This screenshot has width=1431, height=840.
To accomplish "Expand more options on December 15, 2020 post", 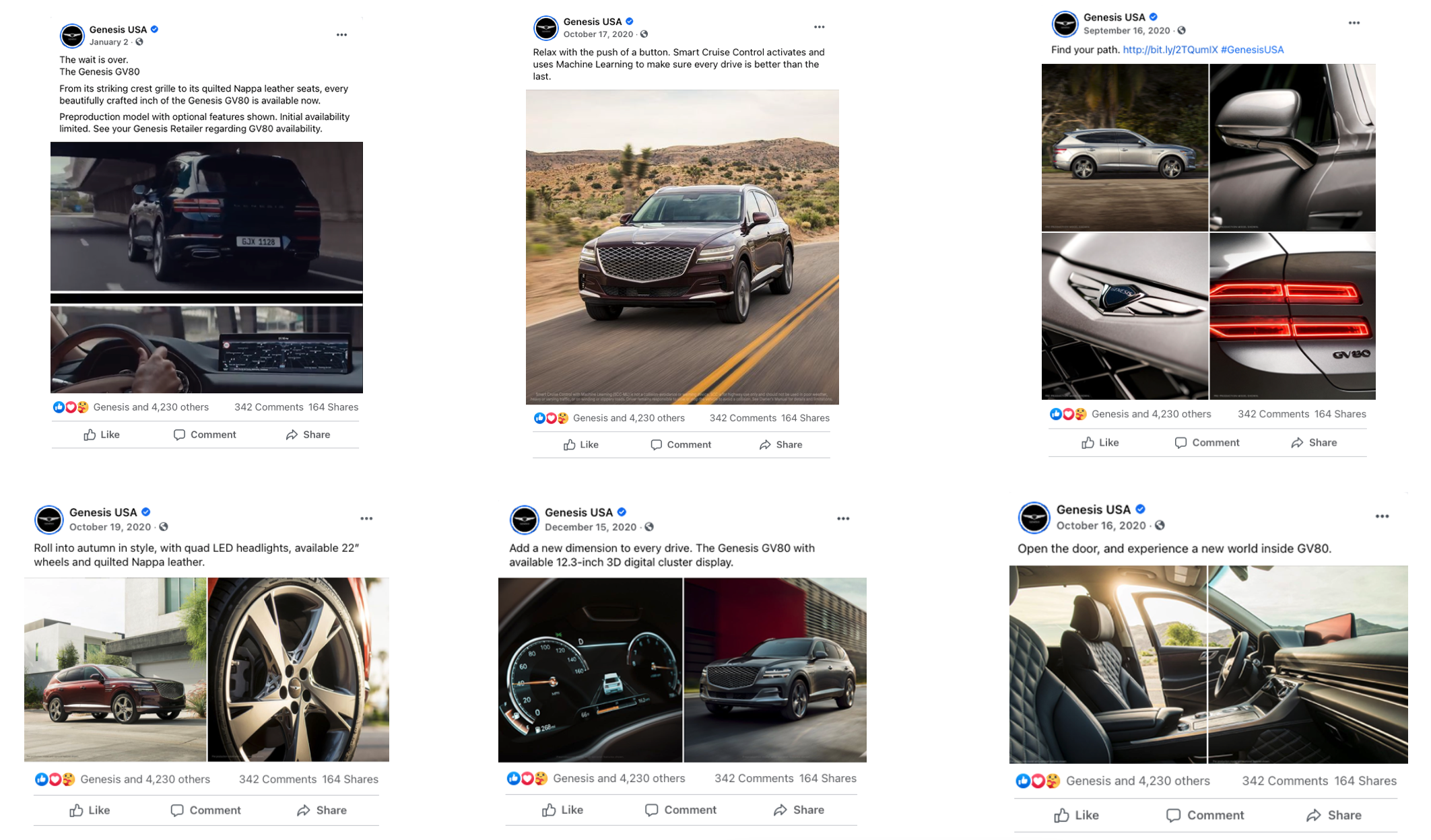I will [x=843, y=519].
